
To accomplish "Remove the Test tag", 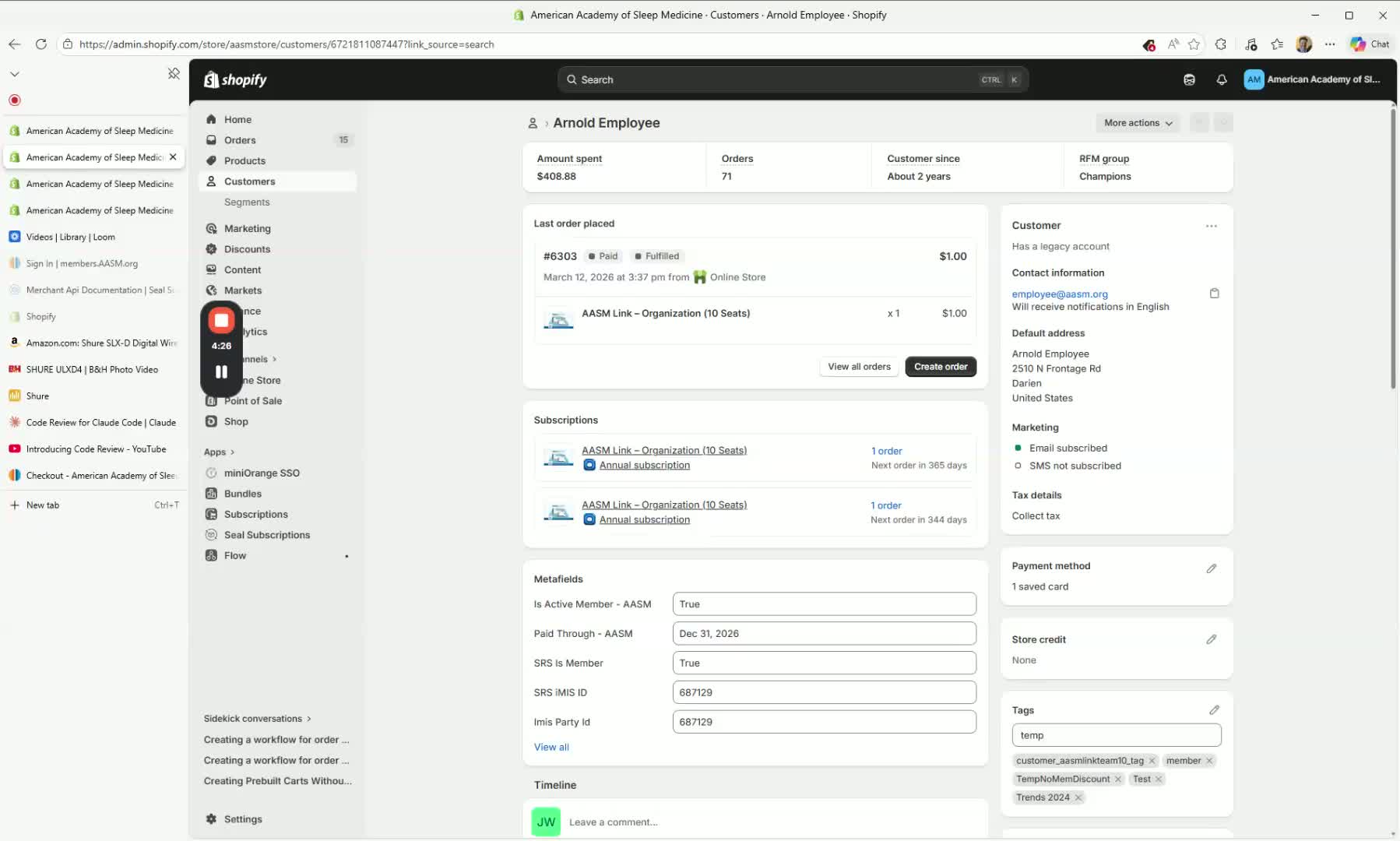I will pyautogui.click(x=1159, y=779).
